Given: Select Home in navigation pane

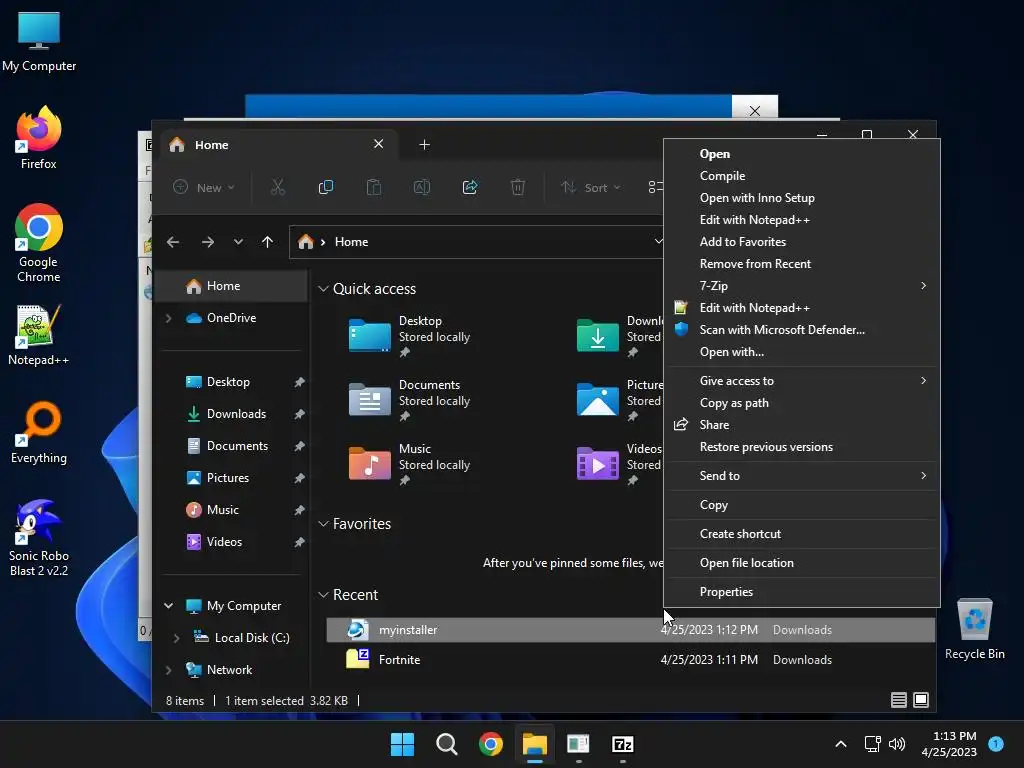Looking at the screenshot, I should click(x=231, y=286).
